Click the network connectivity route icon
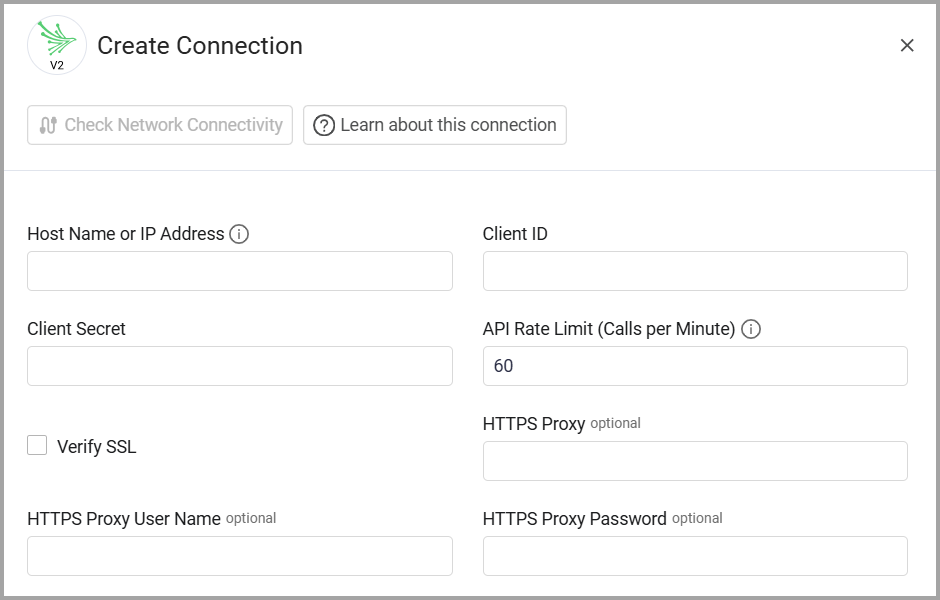This screenshot has width=940, height=600. (48, 125)
